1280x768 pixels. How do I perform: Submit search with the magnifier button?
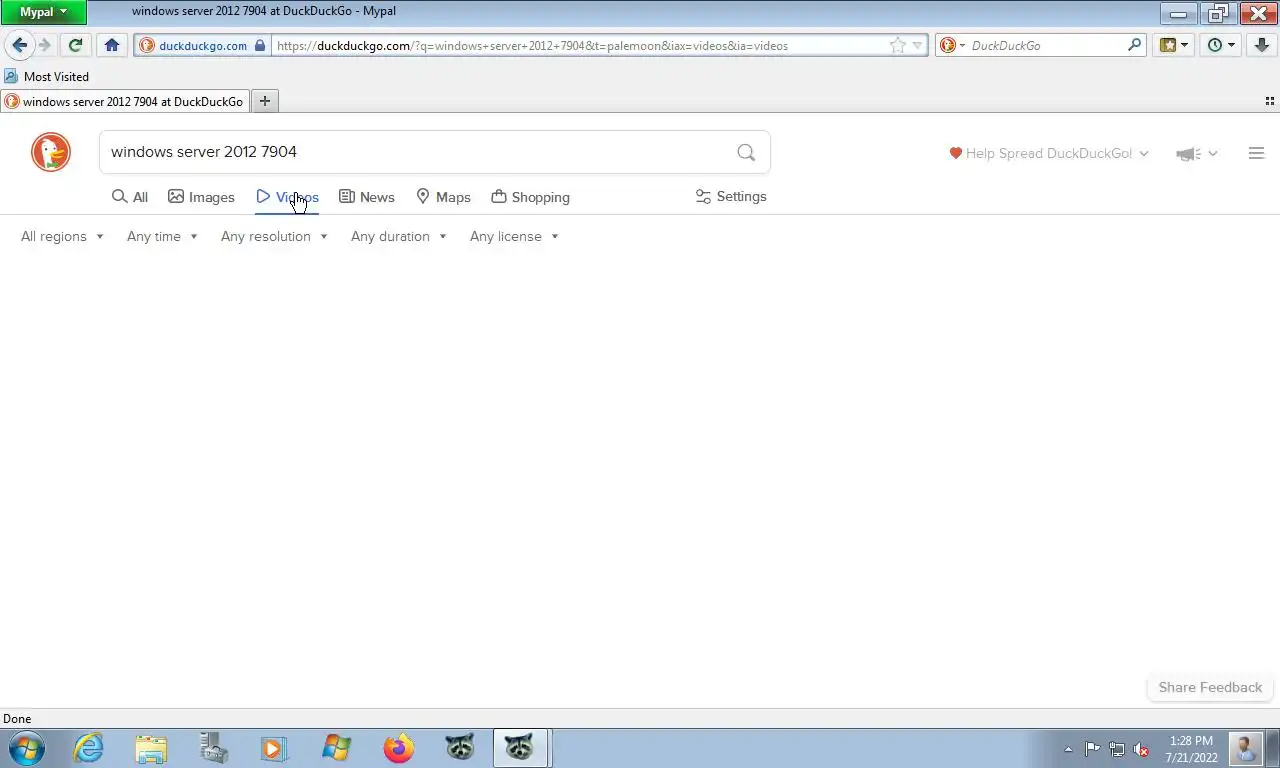(x=746, y=152)
